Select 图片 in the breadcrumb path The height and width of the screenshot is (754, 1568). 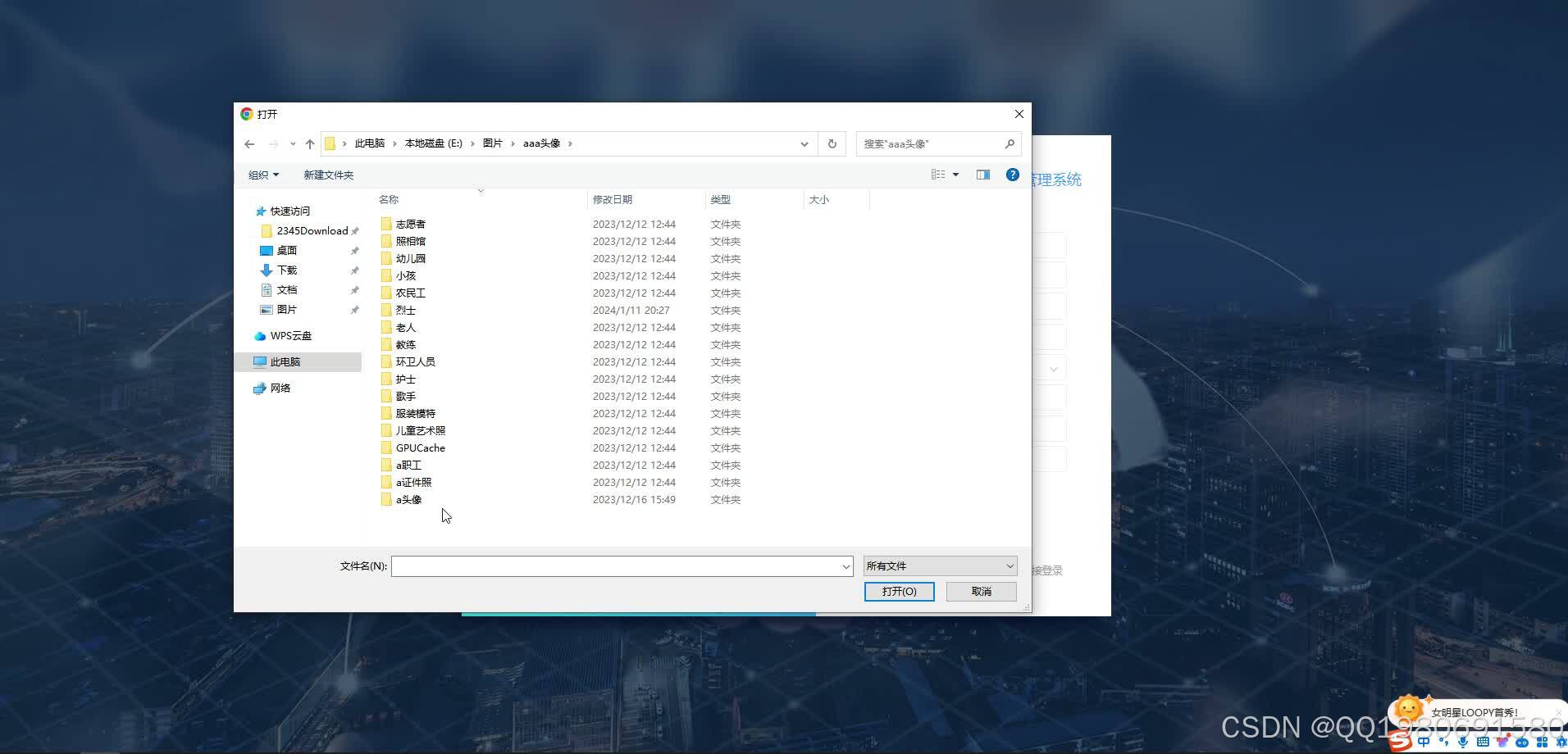492,143
